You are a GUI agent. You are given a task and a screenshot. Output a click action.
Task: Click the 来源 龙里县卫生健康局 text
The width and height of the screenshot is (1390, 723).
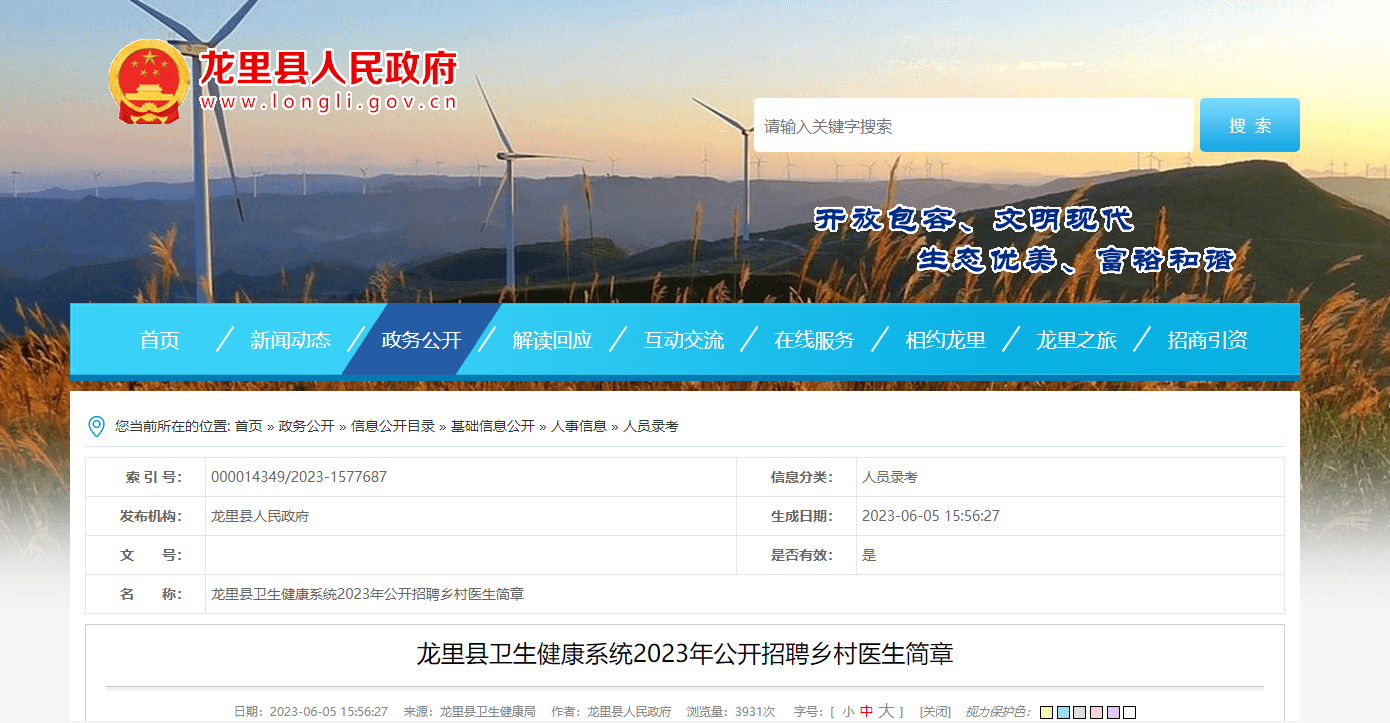point(470,712)
